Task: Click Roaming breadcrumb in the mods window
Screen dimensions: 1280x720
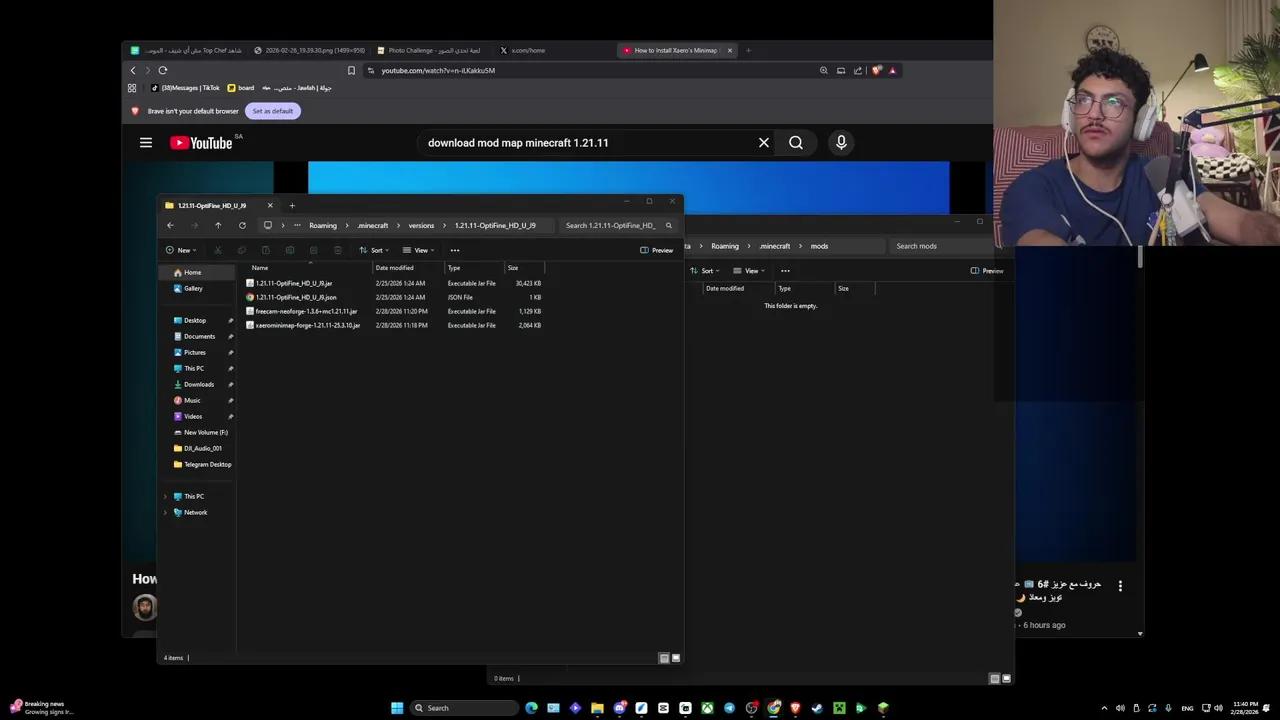Action: pos(725,246)
